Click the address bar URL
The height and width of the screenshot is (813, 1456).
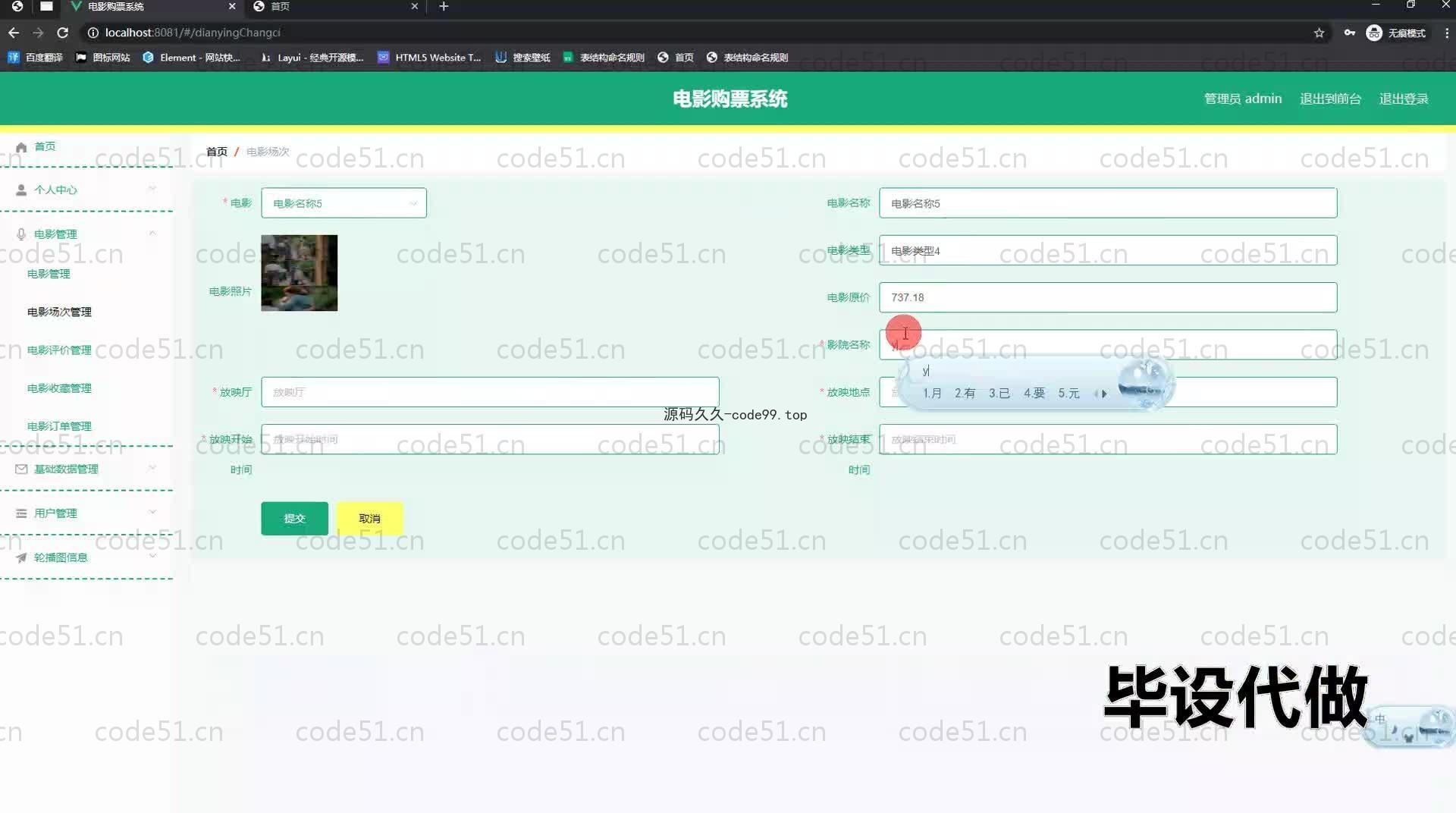click(x=193, y=33)
